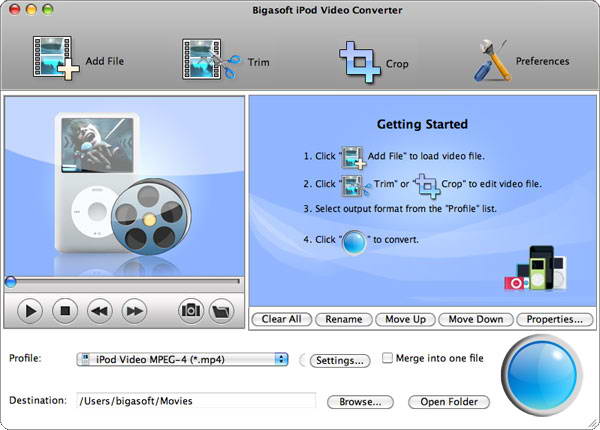Rewind the preview video
The image size is (600, 430).
pos(99,311)
